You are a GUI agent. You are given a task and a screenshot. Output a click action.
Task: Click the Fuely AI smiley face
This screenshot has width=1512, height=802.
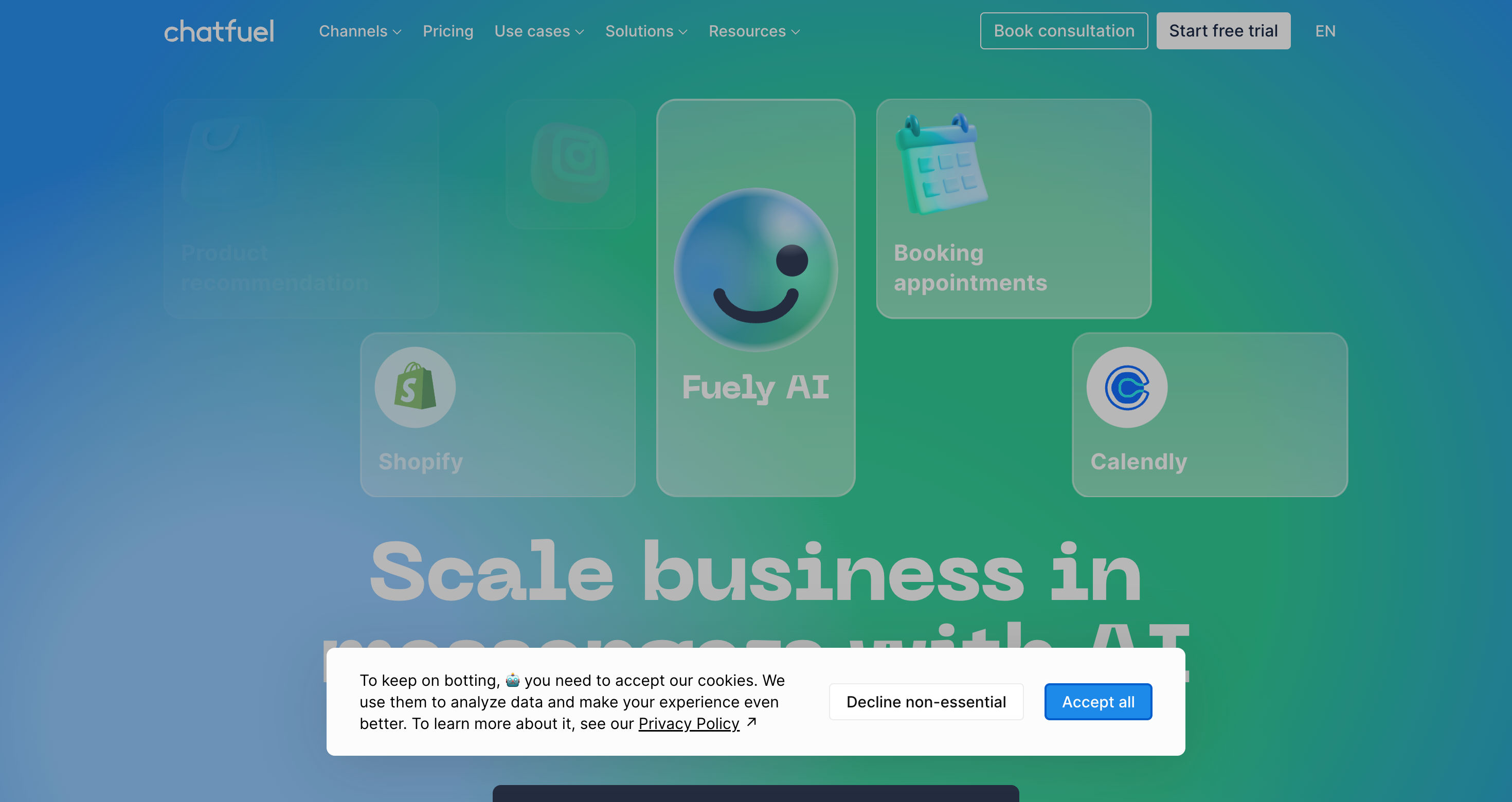tap(756, 269)
